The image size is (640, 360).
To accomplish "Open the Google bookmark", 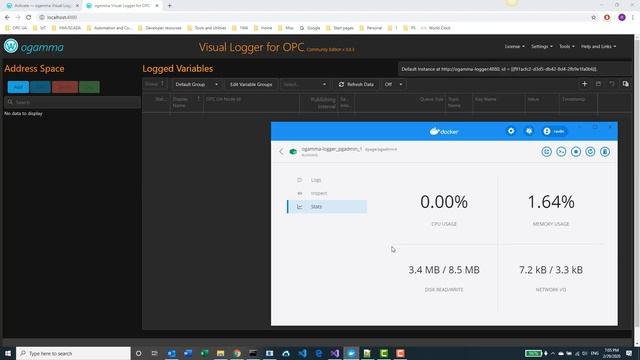I will click(310, 28).
